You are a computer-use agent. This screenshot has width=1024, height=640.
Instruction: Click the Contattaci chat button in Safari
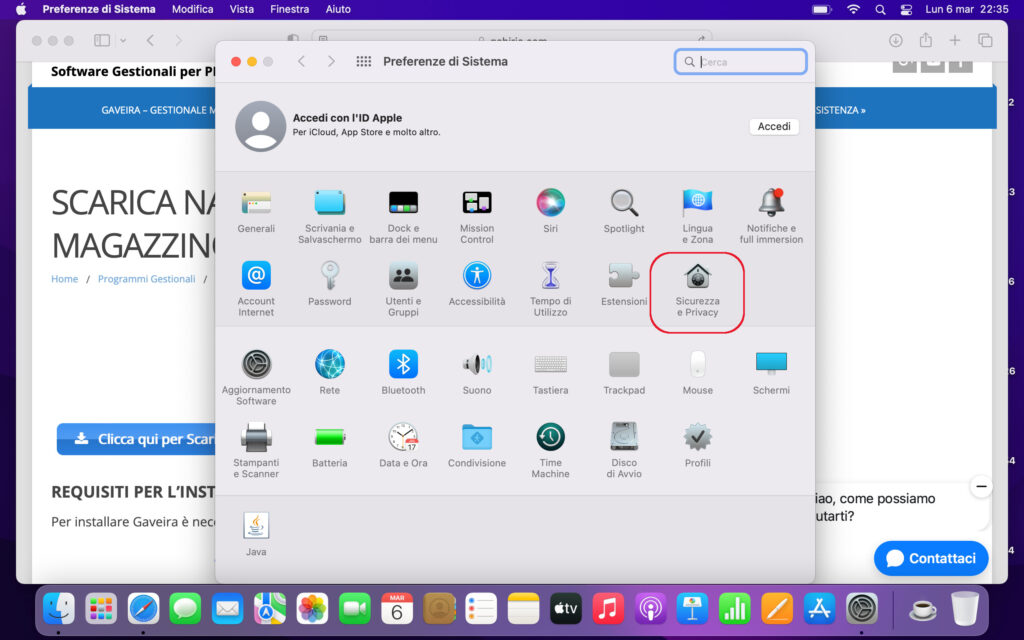click(931, 558)
